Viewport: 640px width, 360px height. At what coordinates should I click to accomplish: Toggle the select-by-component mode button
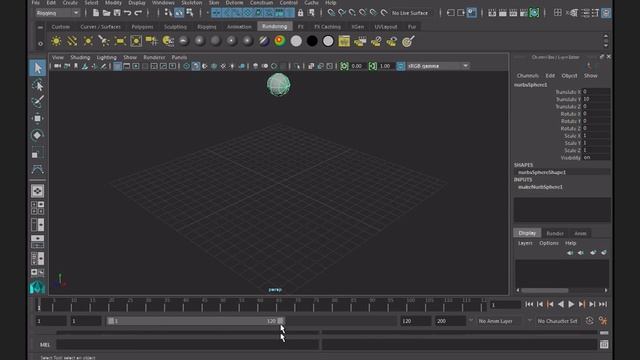[189, 13]
